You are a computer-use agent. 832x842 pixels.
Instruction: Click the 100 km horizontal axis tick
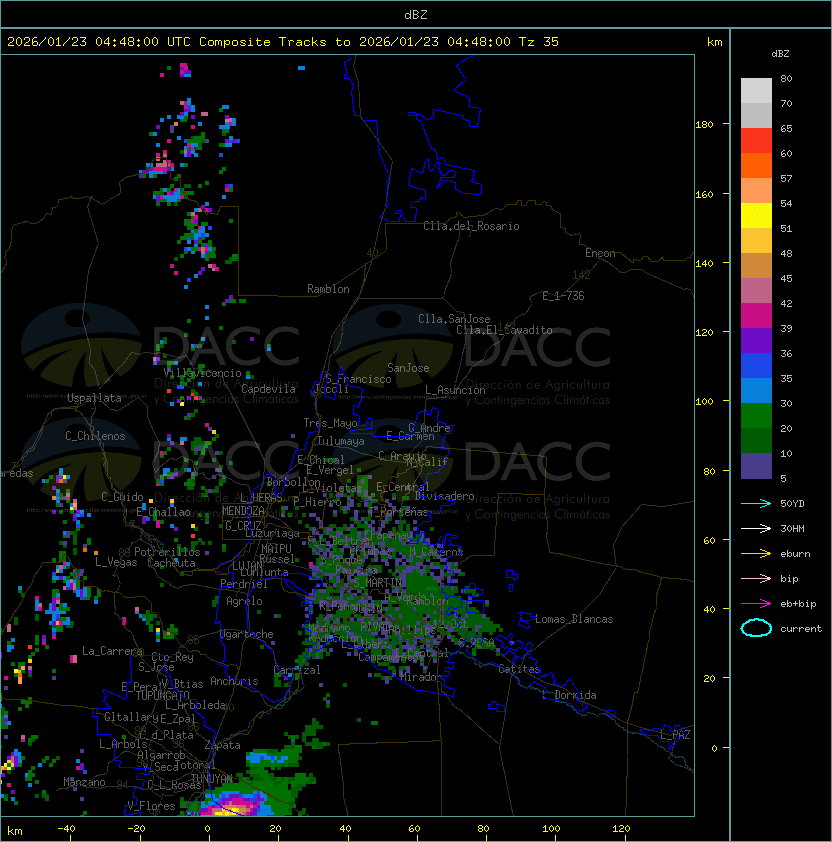551,829
